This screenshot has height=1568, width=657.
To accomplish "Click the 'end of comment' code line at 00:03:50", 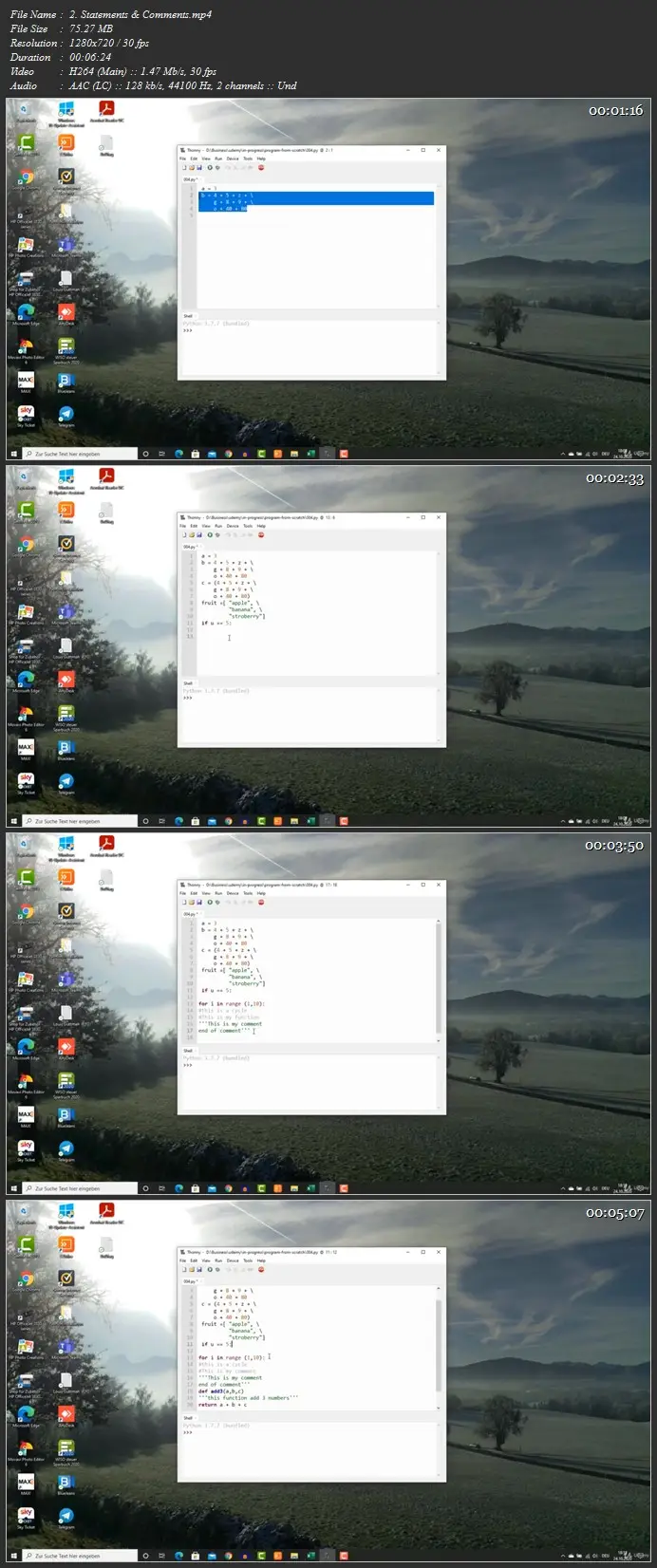I will [x=223, y=1031].
